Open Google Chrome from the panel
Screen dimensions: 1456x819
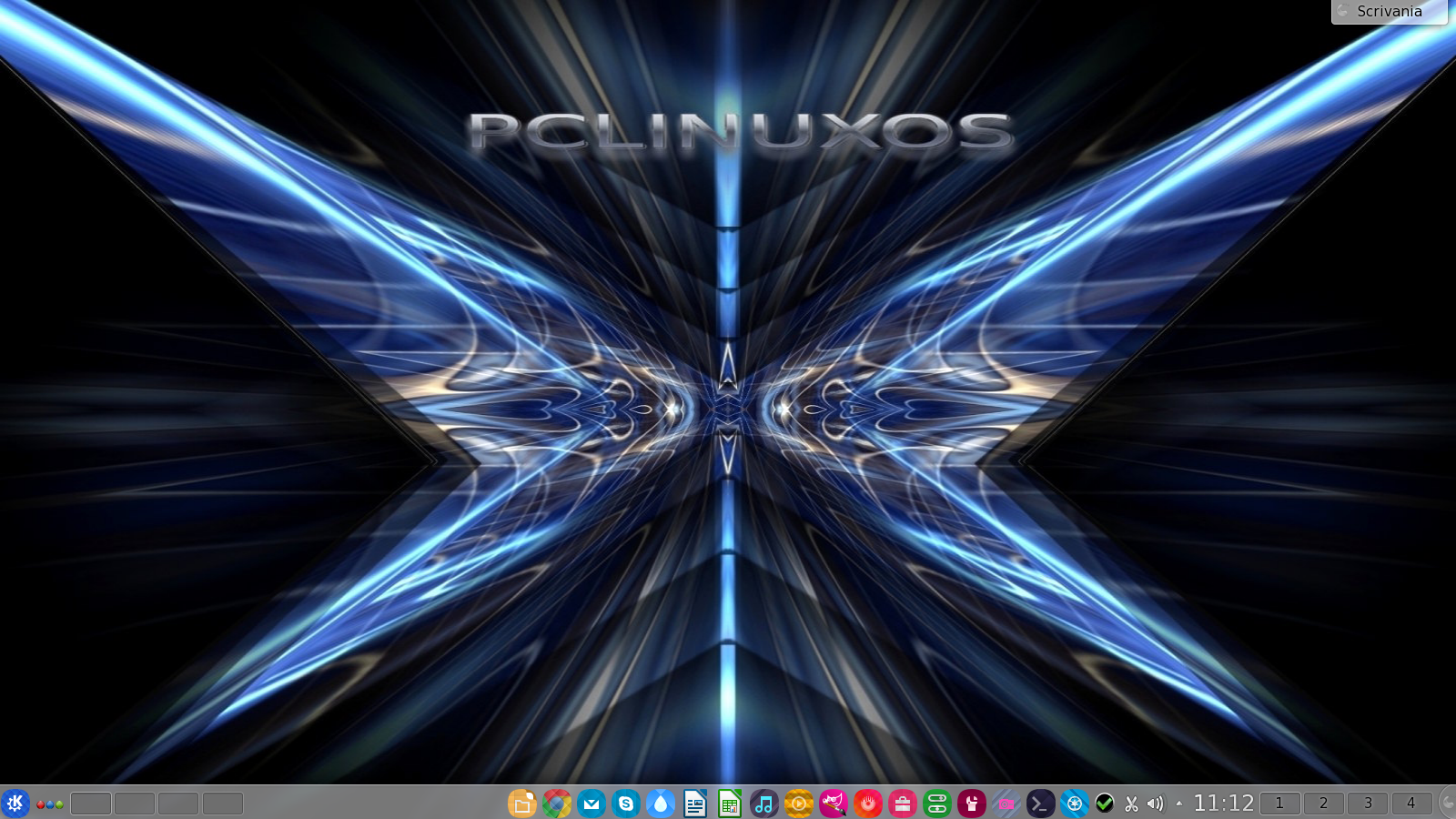(x=557, y=804)
